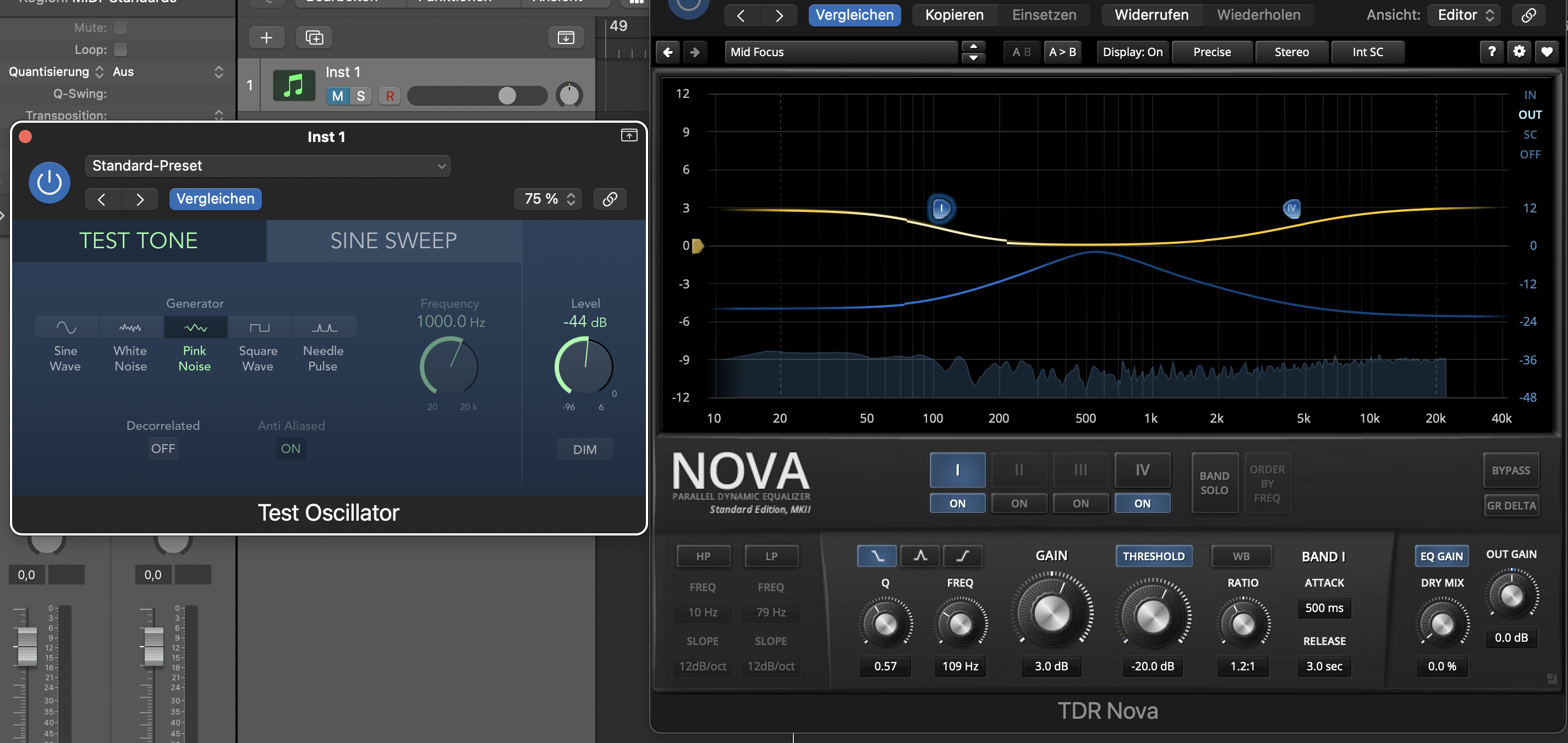Open LP slope 12dB/oct value
1568x743 pixels.
[771, 666]
